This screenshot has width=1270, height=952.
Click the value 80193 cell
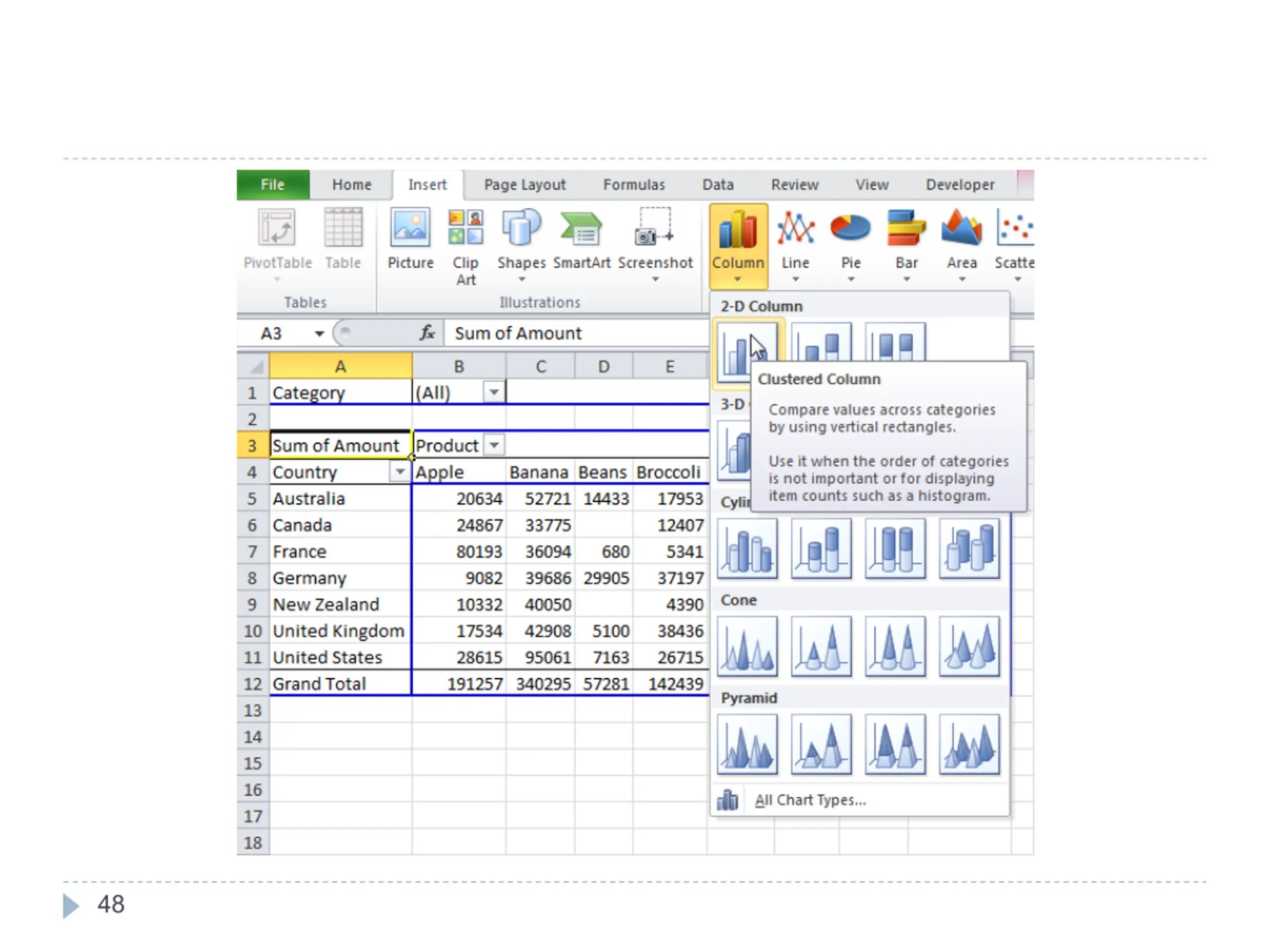(x=459, y=551)
